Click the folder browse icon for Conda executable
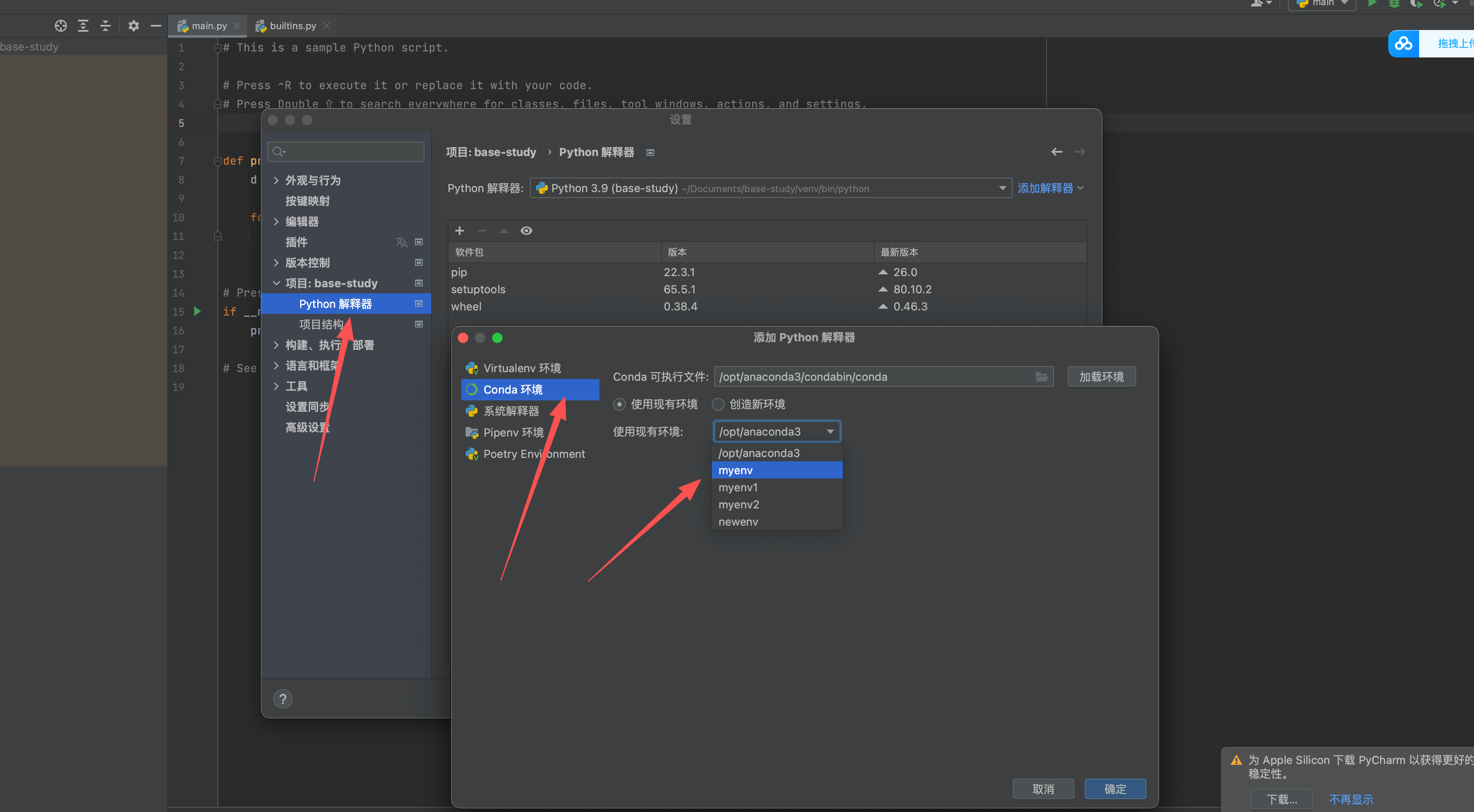The width and height of the screenshot is (1474, 812). tap(1041, 376)
